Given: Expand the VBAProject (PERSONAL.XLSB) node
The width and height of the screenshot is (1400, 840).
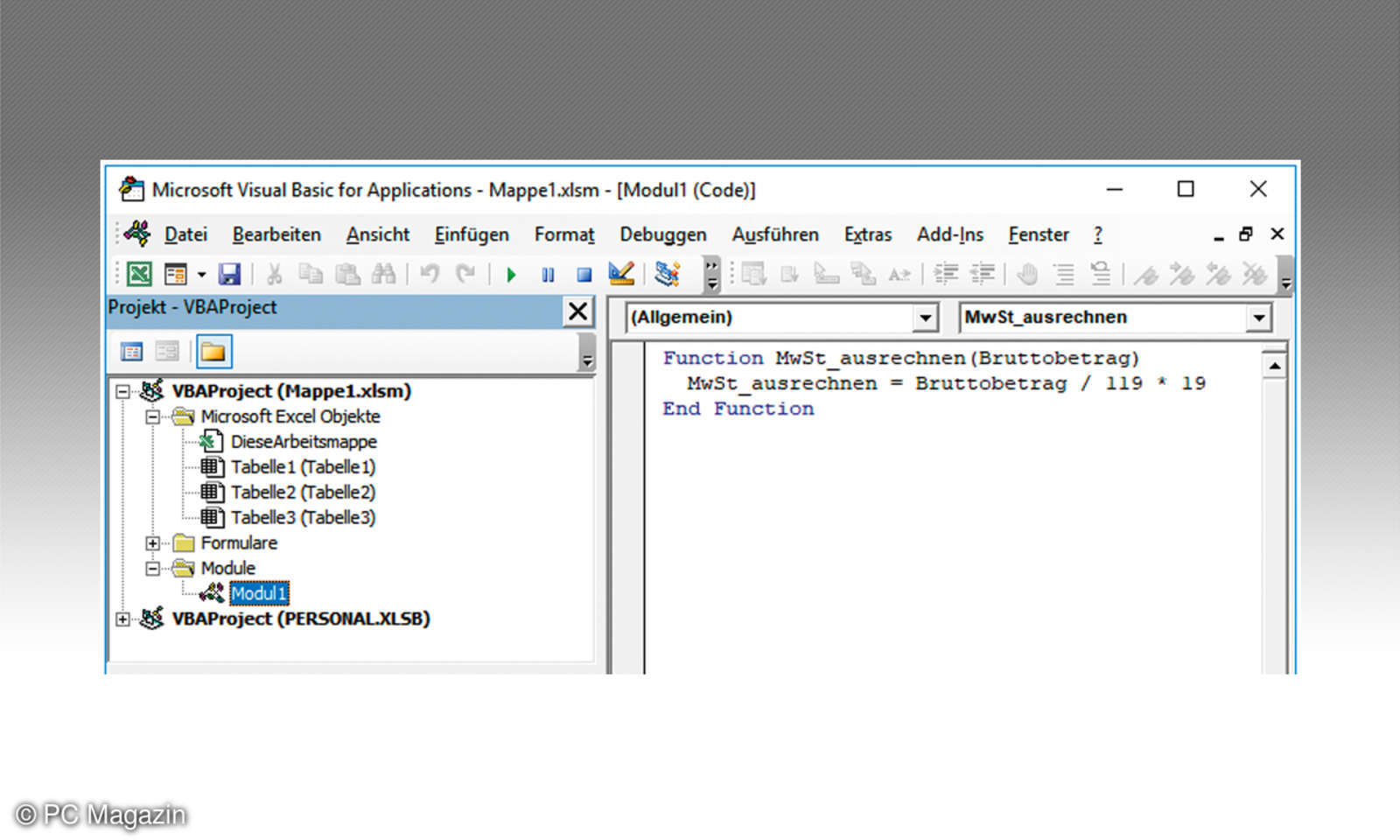Looking at the screenshot, I should pyautogui.click(x=123, y=619).
